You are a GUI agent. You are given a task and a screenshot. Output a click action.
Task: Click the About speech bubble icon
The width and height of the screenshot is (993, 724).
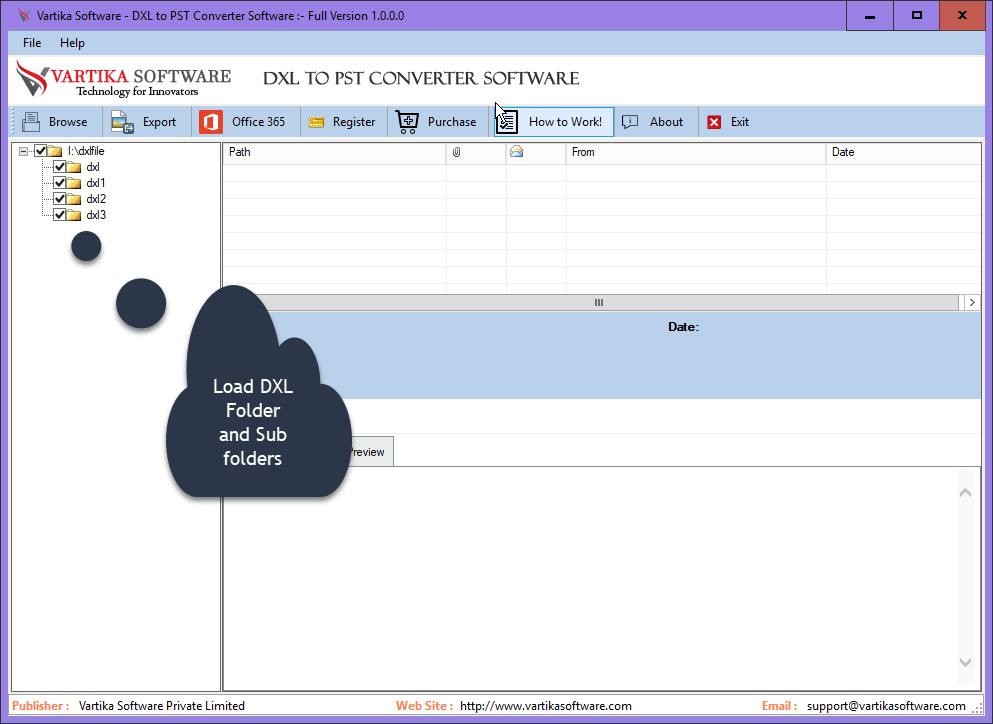tap(629, 122)
